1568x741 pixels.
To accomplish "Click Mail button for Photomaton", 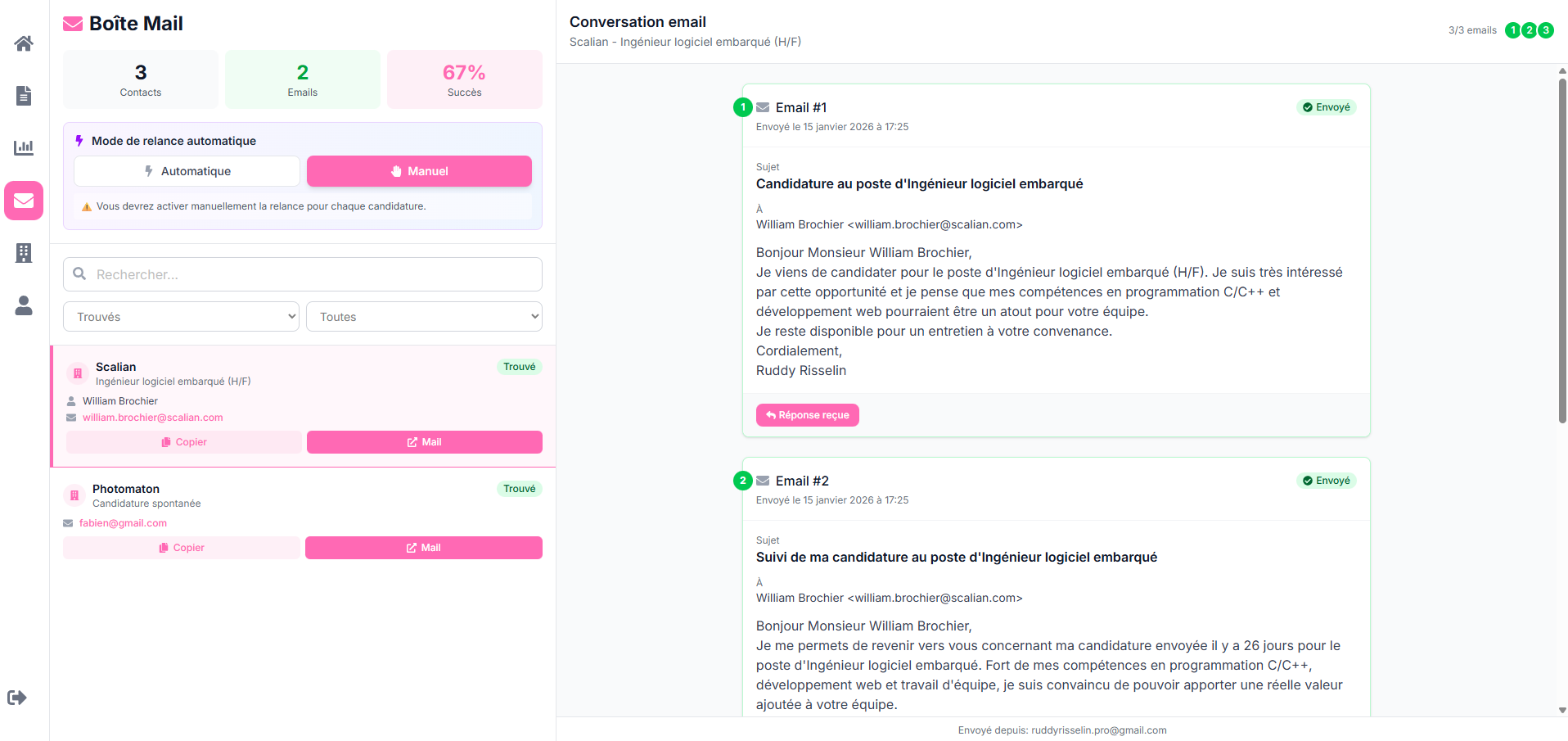I will click(423, 547).
